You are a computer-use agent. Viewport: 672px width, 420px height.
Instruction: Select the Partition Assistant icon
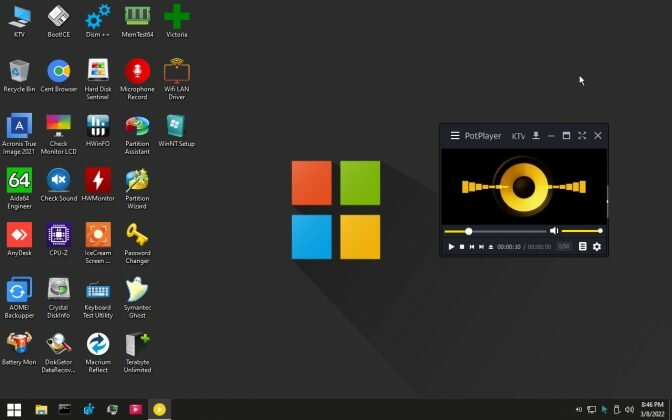(137, 134)
